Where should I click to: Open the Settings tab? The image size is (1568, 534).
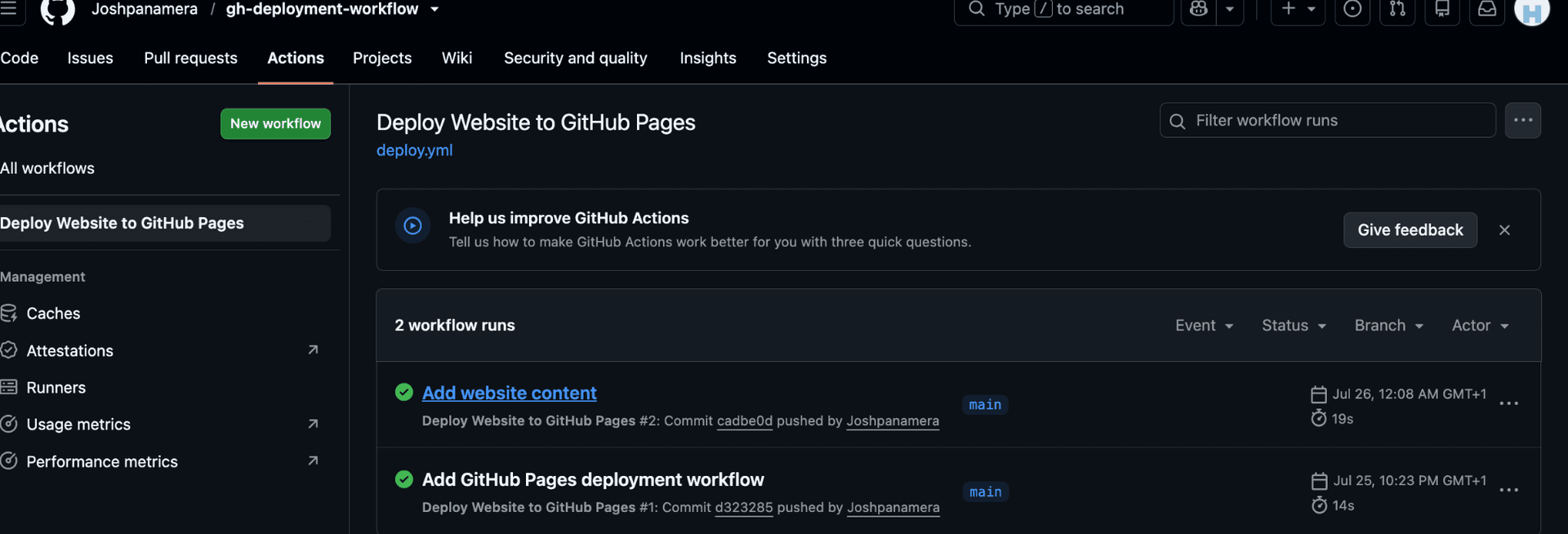click(796, 58)
